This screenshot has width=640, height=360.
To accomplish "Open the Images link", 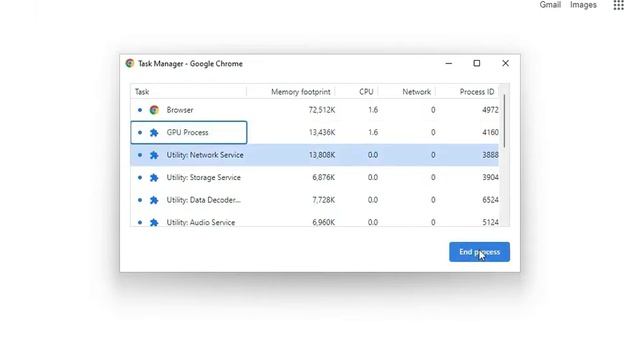I will tap(583, 5).
